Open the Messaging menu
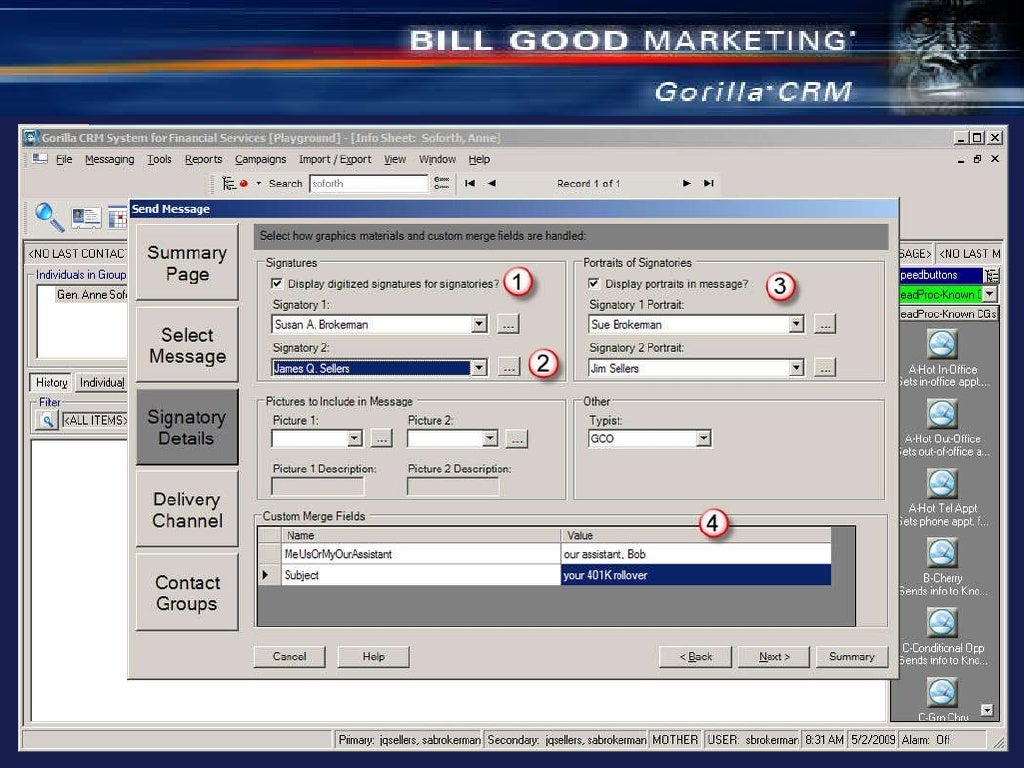The image size is (1024, 768). 109,159
